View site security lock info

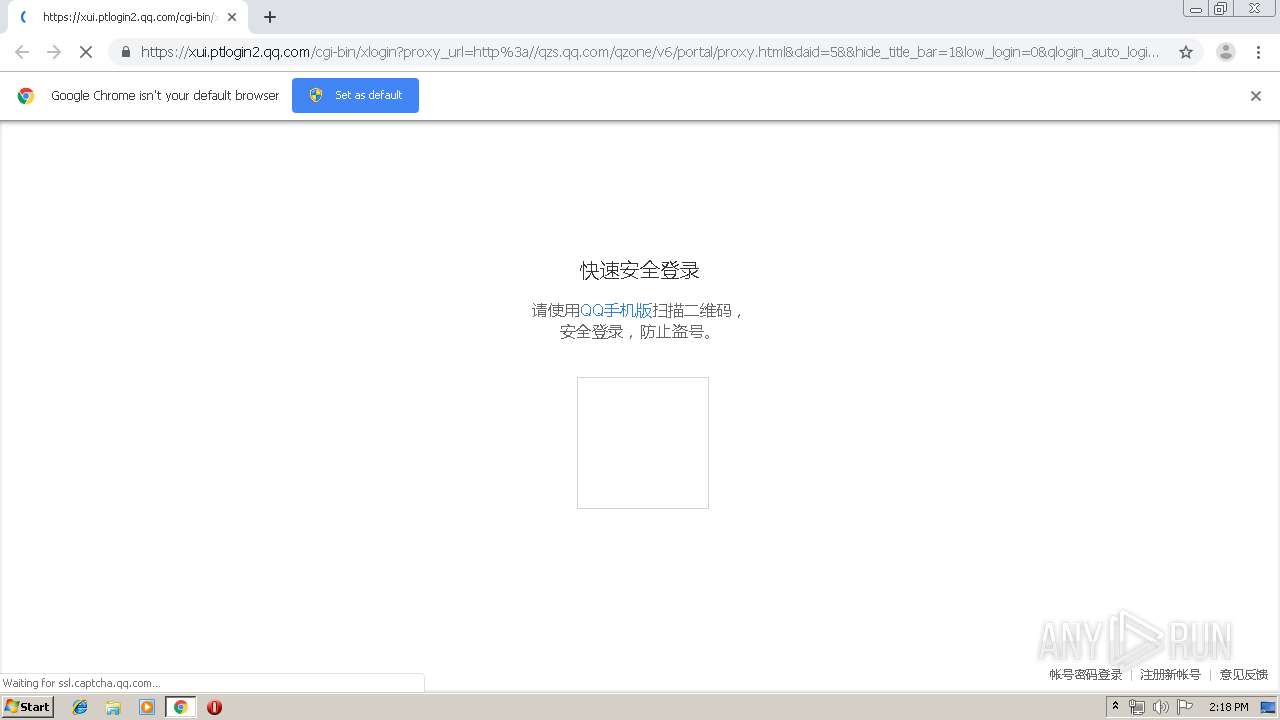[x=125, y=52]
